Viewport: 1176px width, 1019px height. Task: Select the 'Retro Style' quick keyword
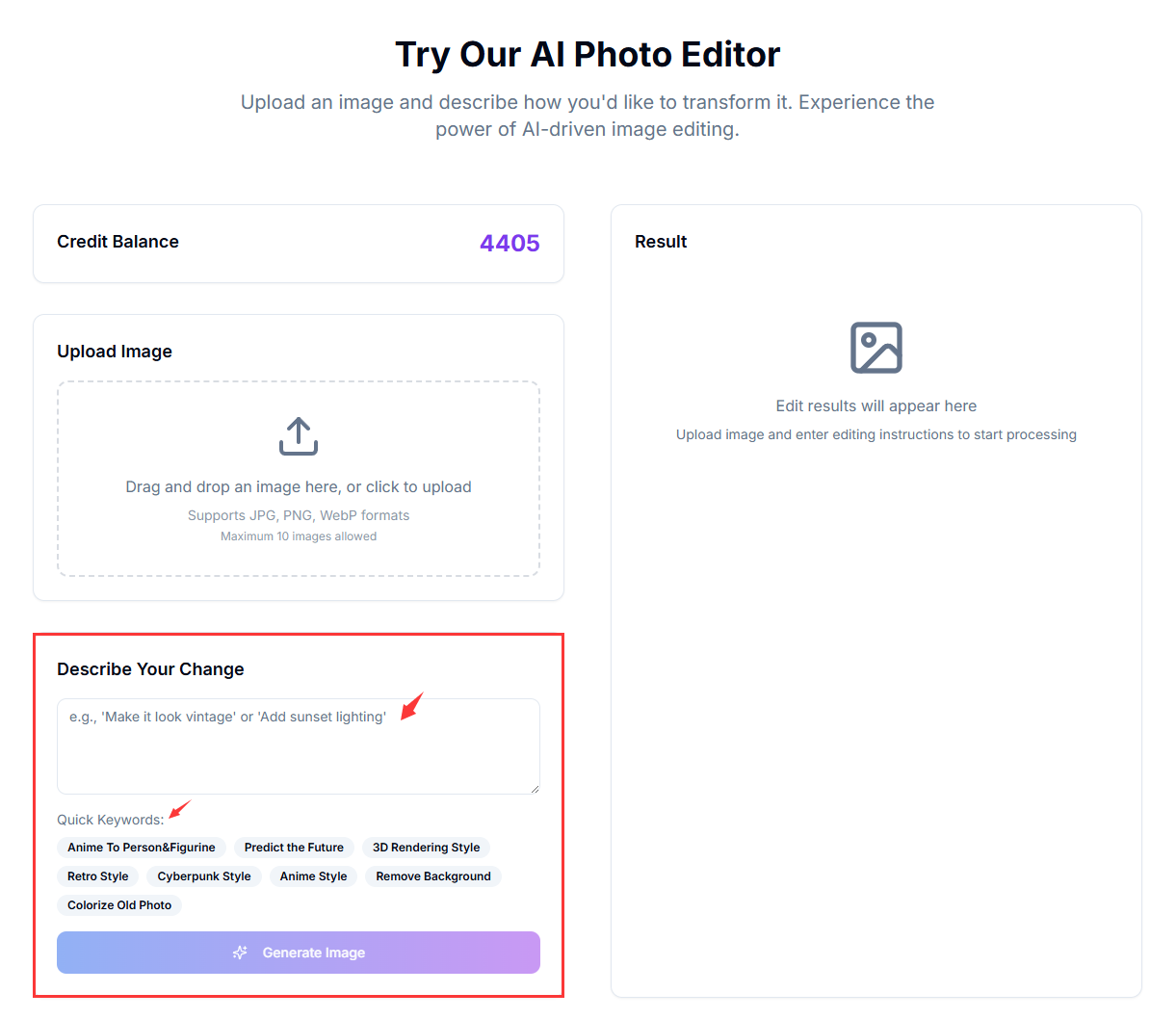tap(97, 876)
